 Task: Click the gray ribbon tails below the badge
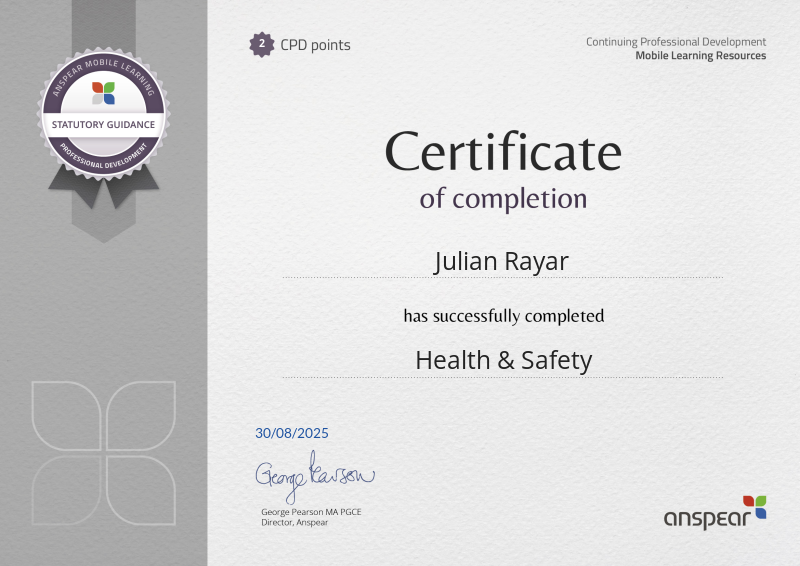point(104,188)
